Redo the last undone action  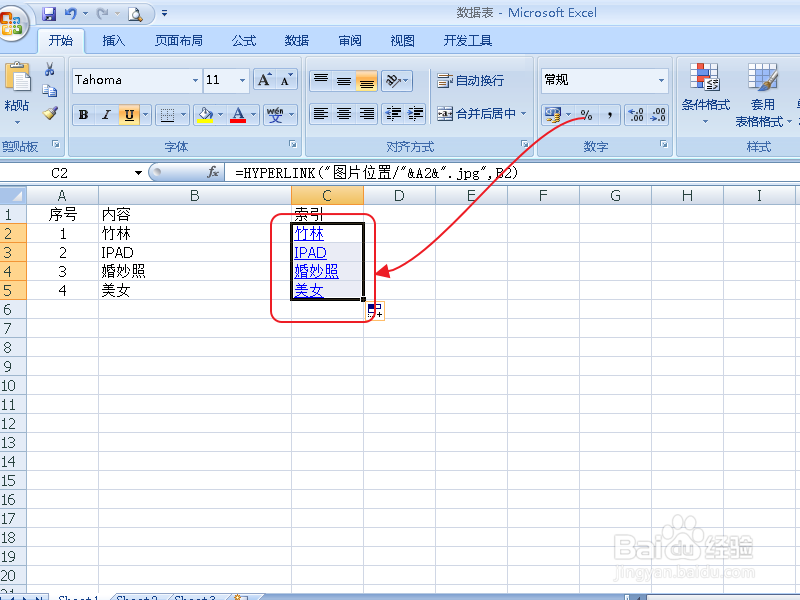[103, 13]
